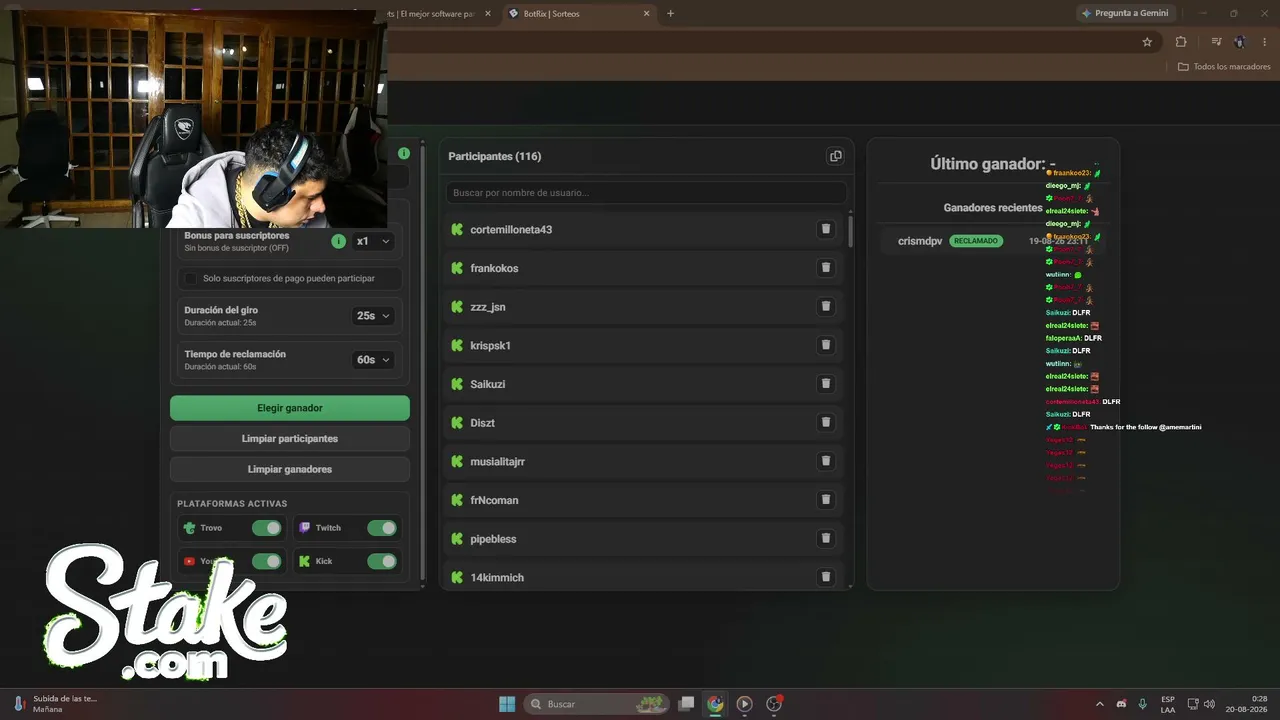
Task: Click Limpiar ganadores
Action: pos(290,469)
